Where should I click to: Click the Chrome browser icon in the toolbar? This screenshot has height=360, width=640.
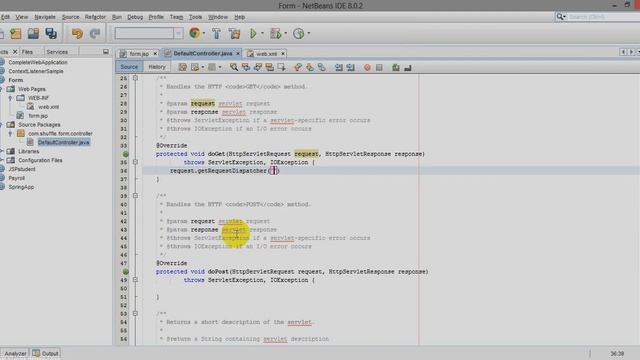(x=195, y=33)
